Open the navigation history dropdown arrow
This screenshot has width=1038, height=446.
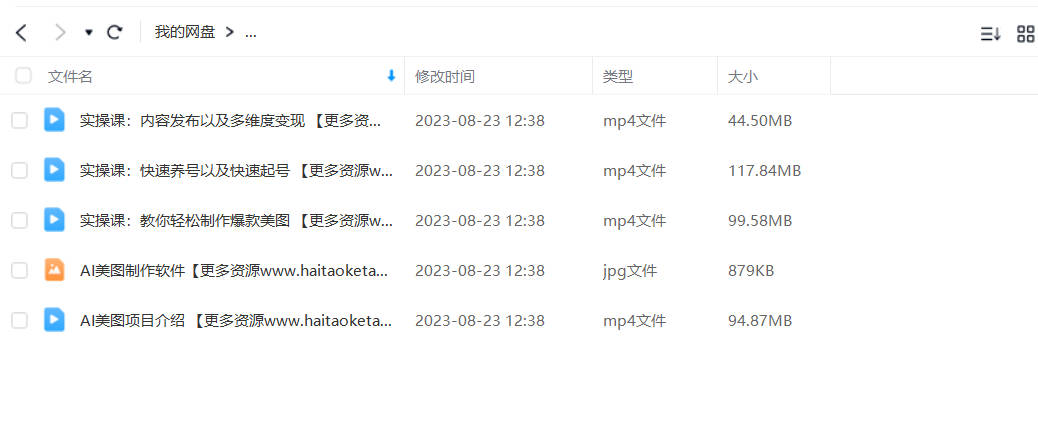pyautogui.click(x=89, y=32)
